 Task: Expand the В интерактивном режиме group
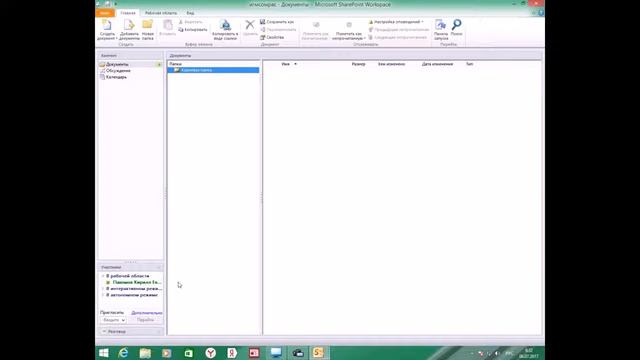(103, 289)
